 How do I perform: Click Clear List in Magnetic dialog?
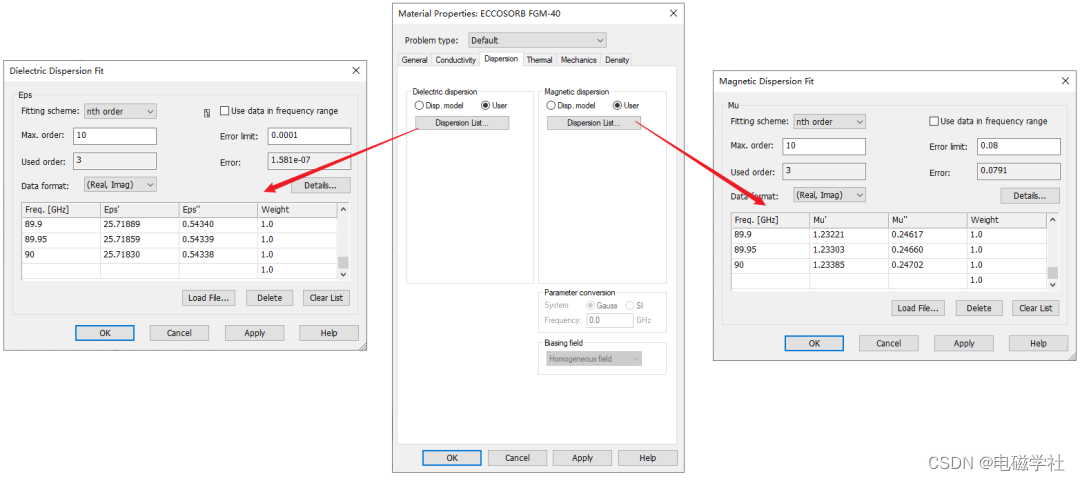click(x=1036, y=308)
